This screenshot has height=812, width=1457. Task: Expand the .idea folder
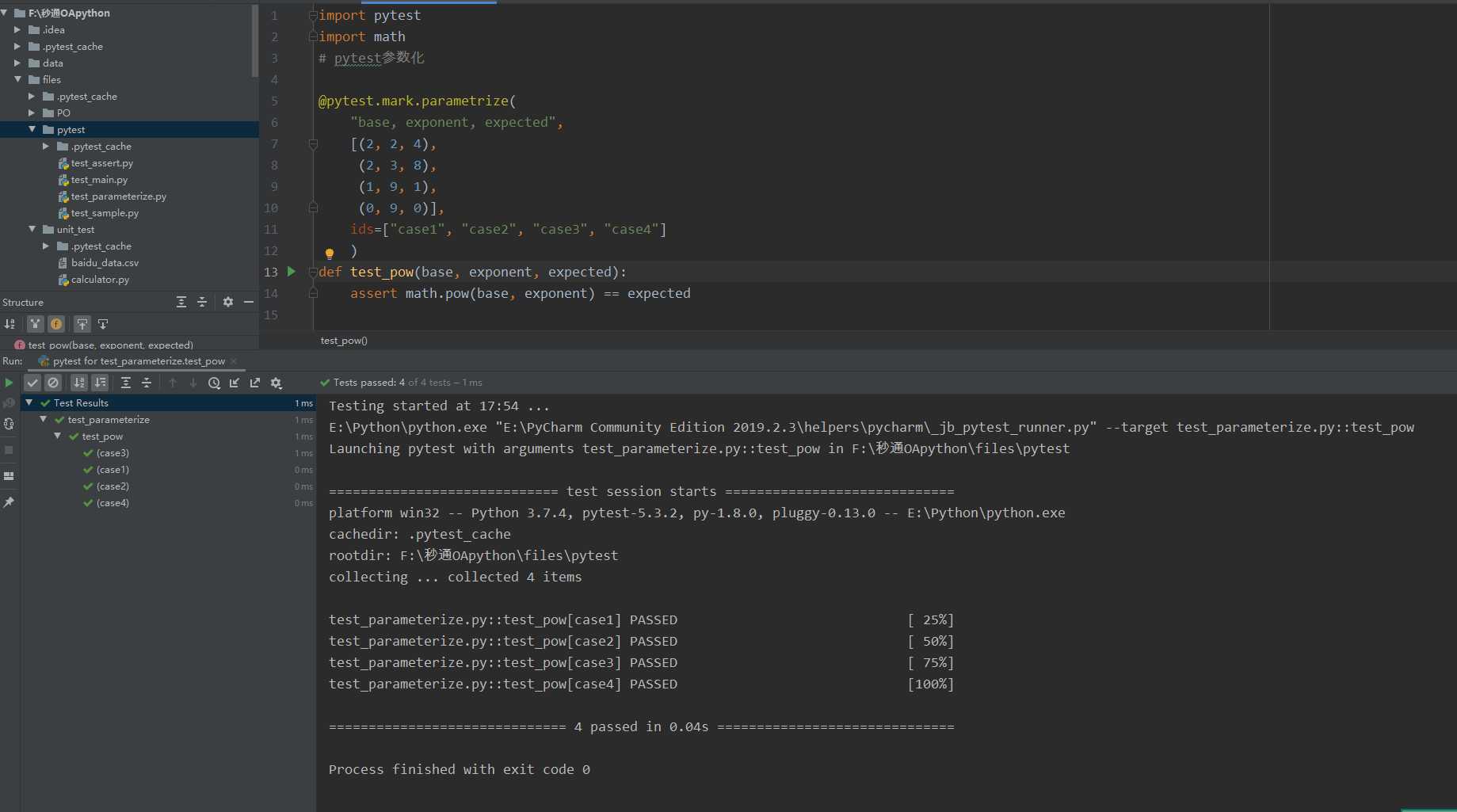click(17, 30)
